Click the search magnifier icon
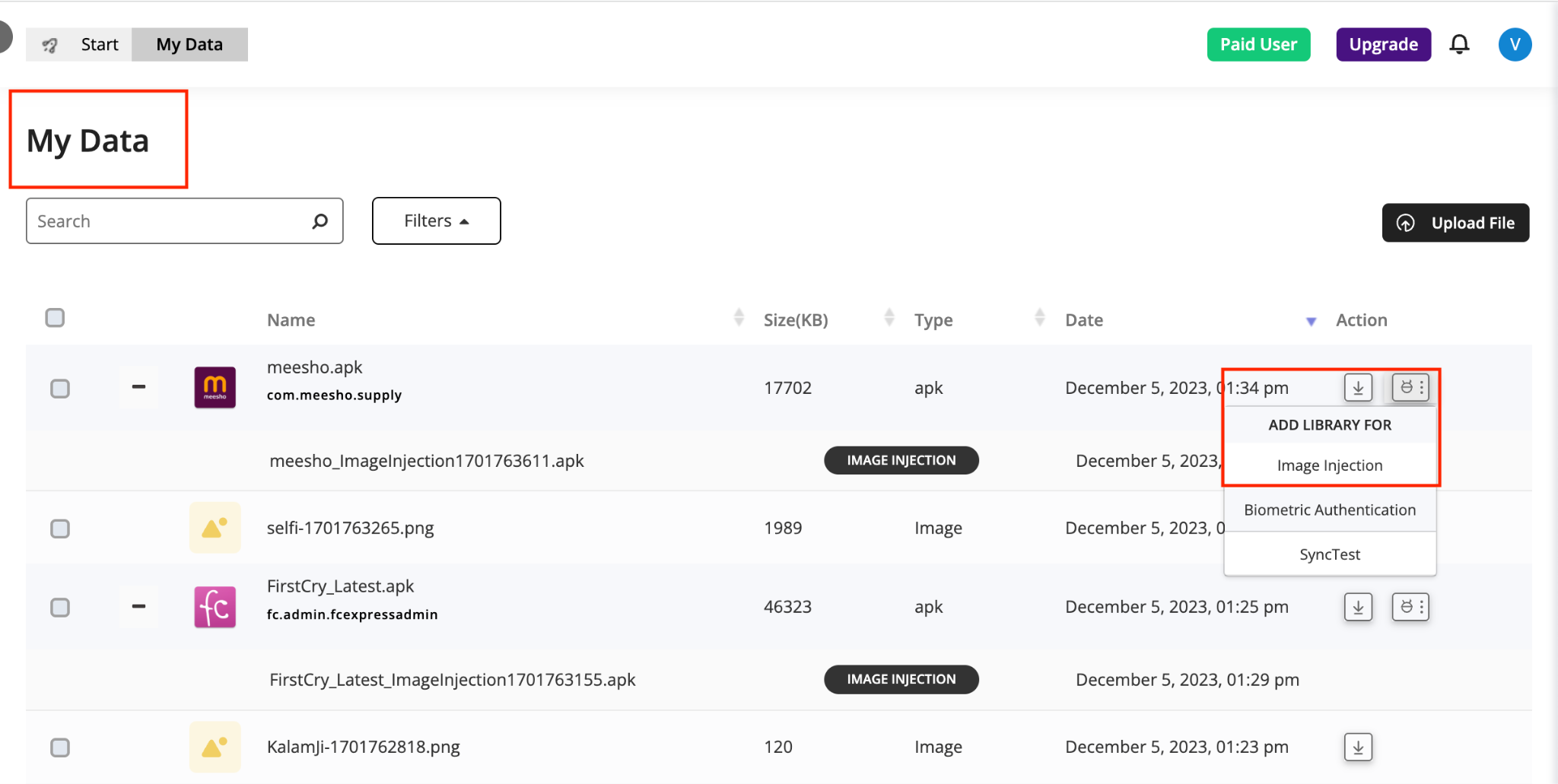Image resolution: width=1558 pixels, height=784 pixels. (x=320, y=221)
